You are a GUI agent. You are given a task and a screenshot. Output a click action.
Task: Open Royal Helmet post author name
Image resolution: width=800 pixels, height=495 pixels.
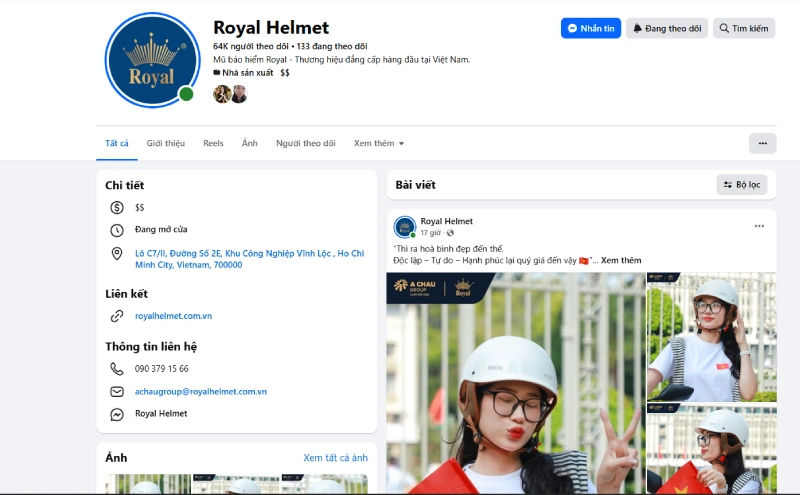click(x=446, y=221)
